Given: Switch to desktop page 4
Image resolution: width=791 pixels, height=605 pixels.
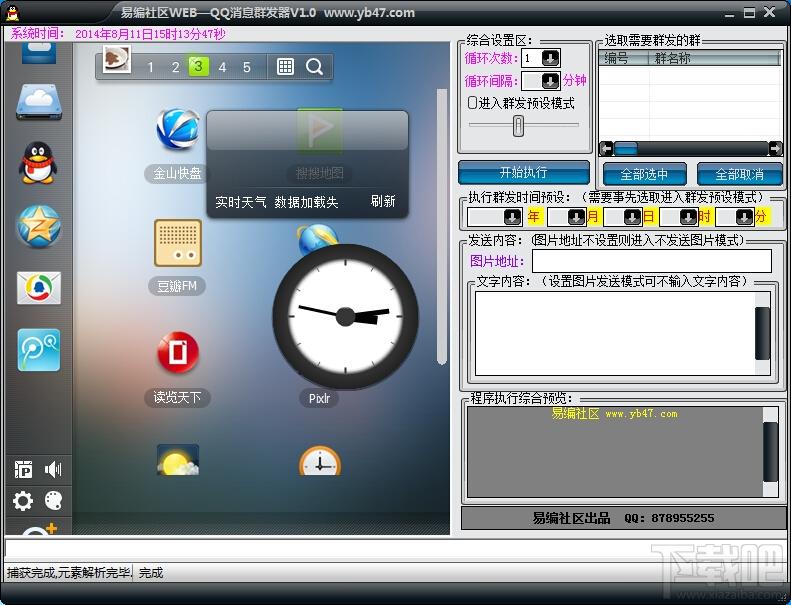Looking at the screenshot, I should (x=222, y=67).
